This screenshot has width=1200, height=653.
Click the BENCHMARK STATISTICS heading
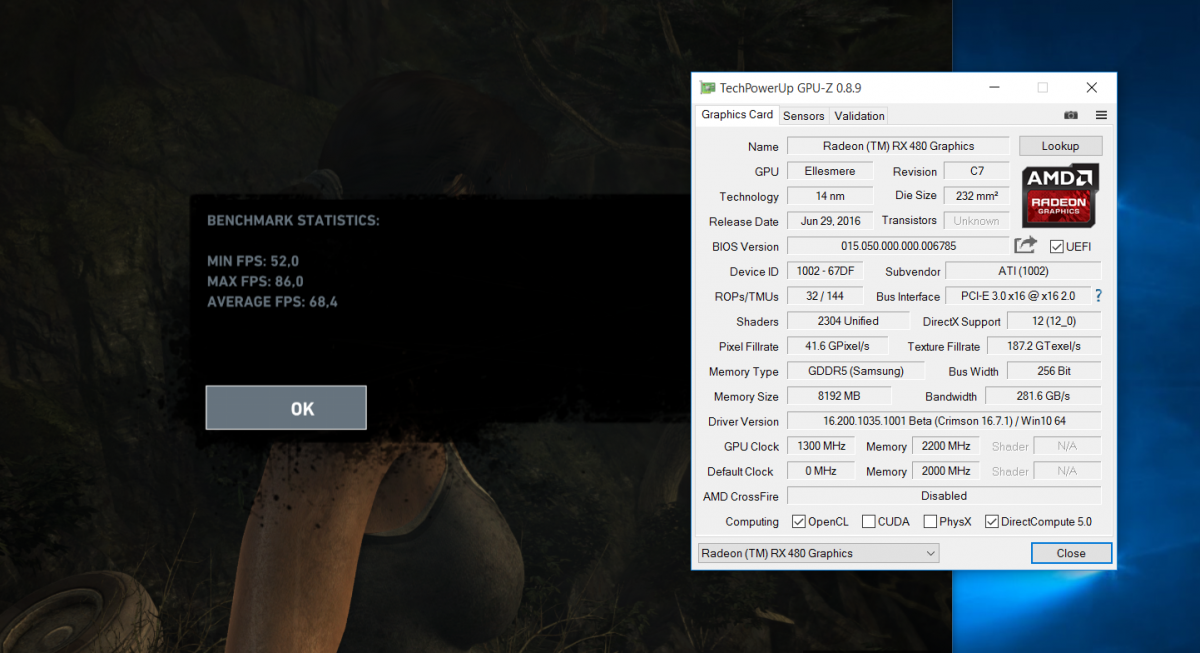[x=293, y=220]
